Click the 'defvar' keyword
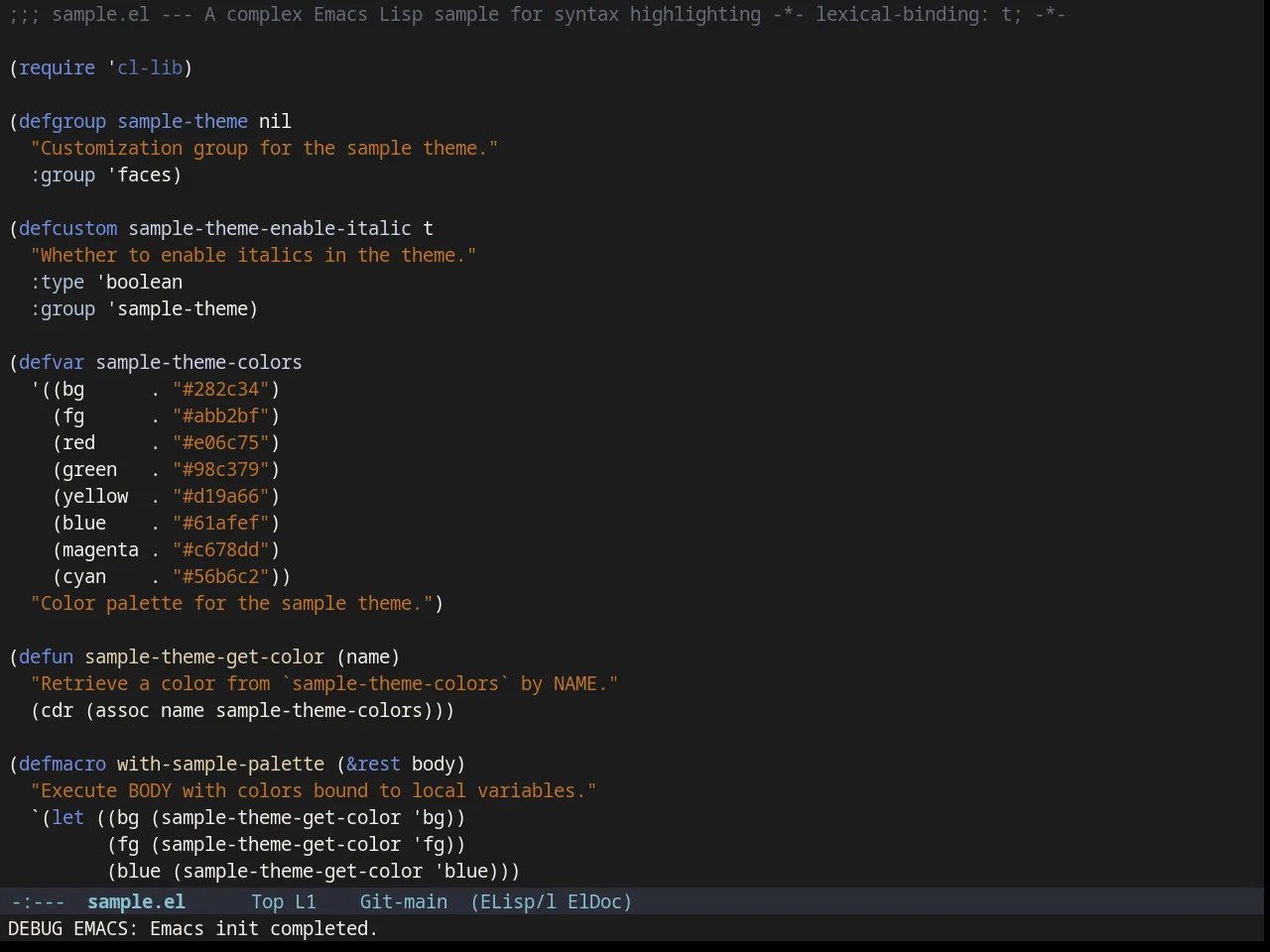The width and height of the screenshot is (1270, 952). [52, 362]
